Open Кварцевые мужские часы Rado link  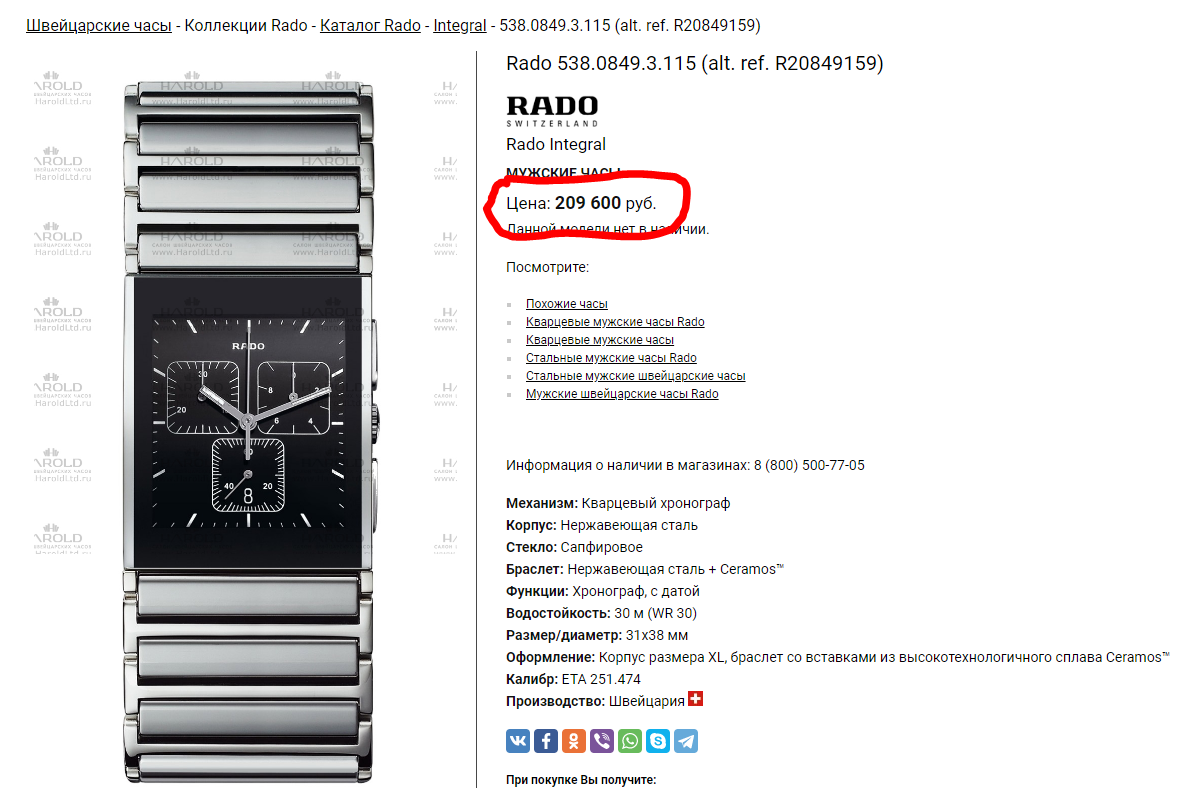615,321
